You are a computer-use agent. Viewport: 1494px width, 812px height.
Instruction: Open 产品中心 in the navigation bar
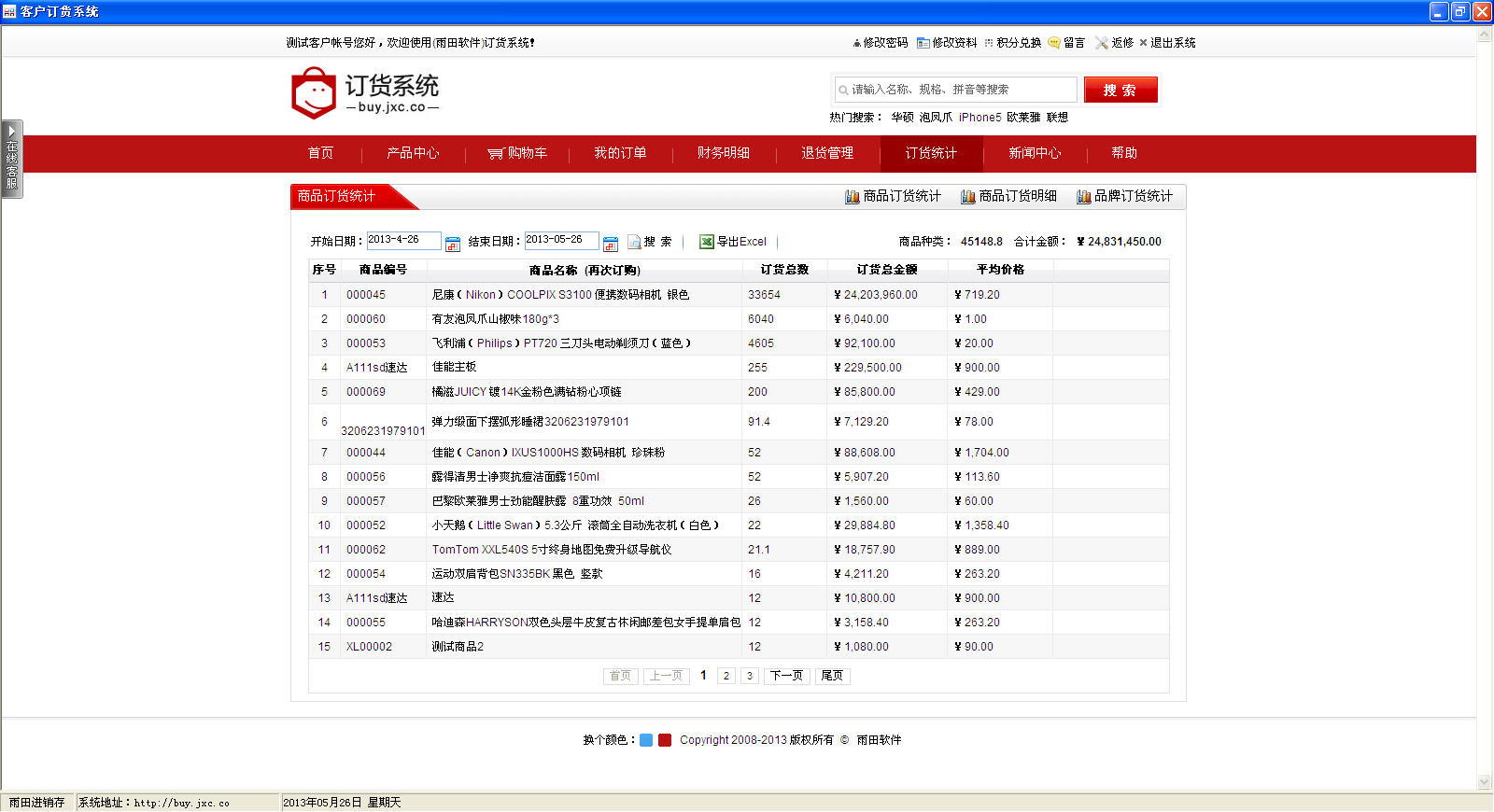coord(413,153)
